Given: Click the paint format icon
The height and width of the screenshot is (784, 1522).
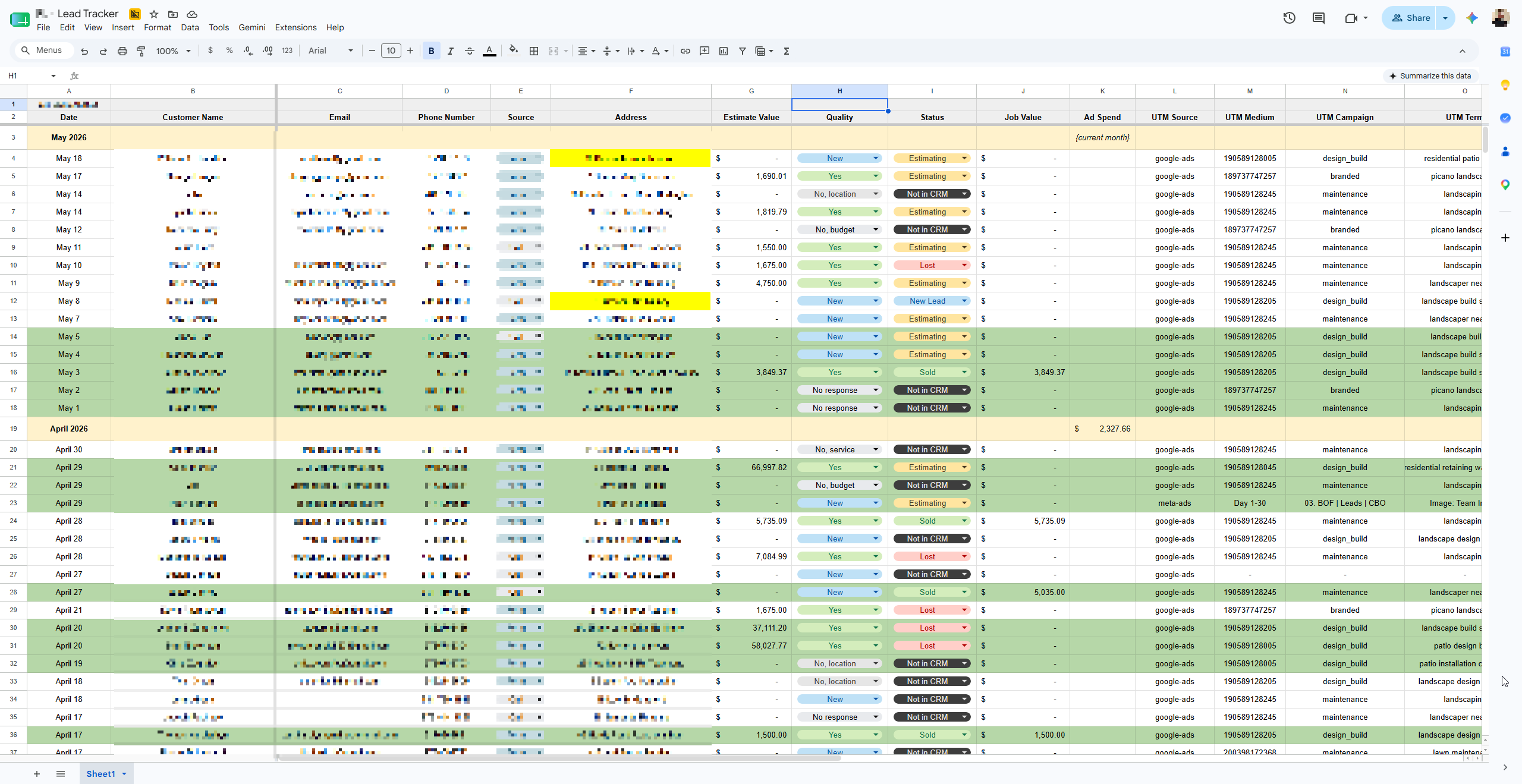Looking at the screenshot, I should coord(141,51).
